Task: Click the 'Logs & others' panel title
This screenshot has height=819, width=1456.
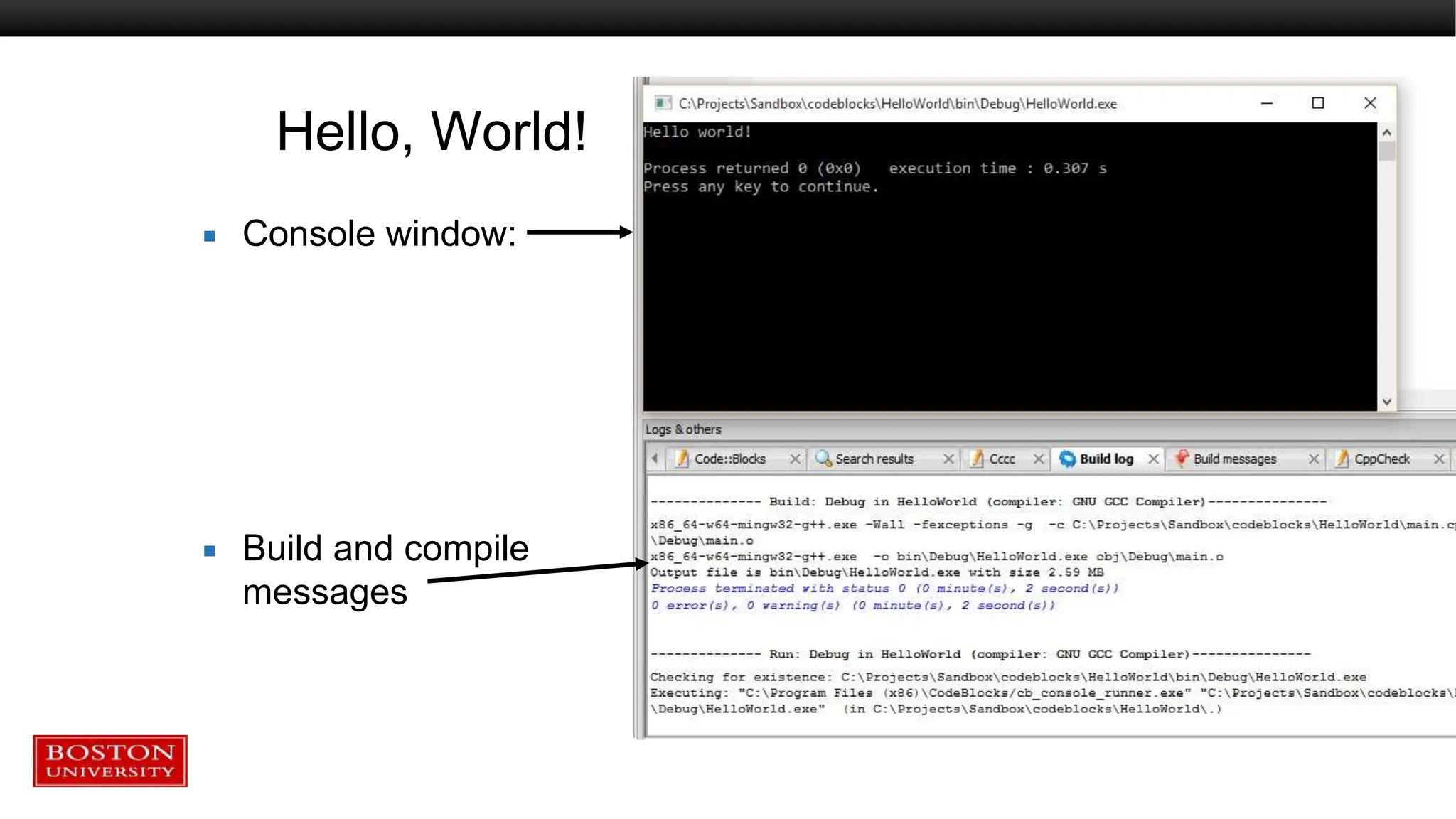Action: (682, 429)
